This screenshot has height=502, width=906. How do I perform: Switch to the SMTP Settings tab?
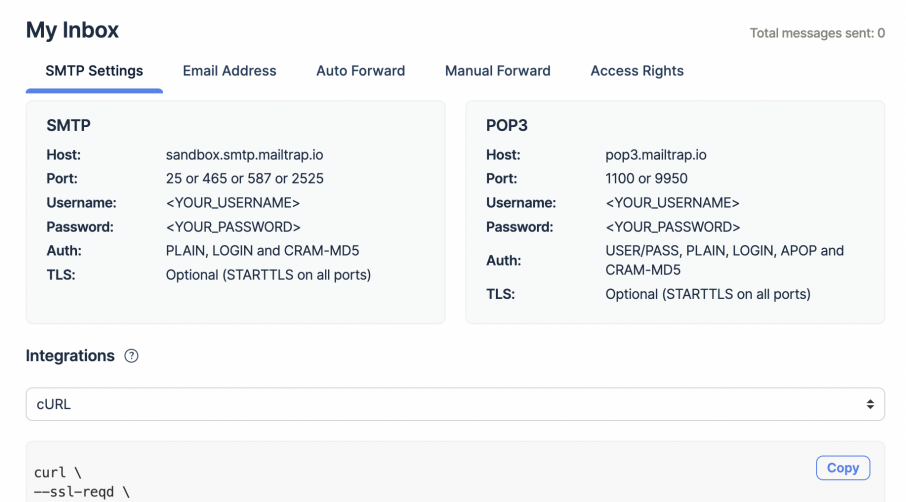coord(94,71)
